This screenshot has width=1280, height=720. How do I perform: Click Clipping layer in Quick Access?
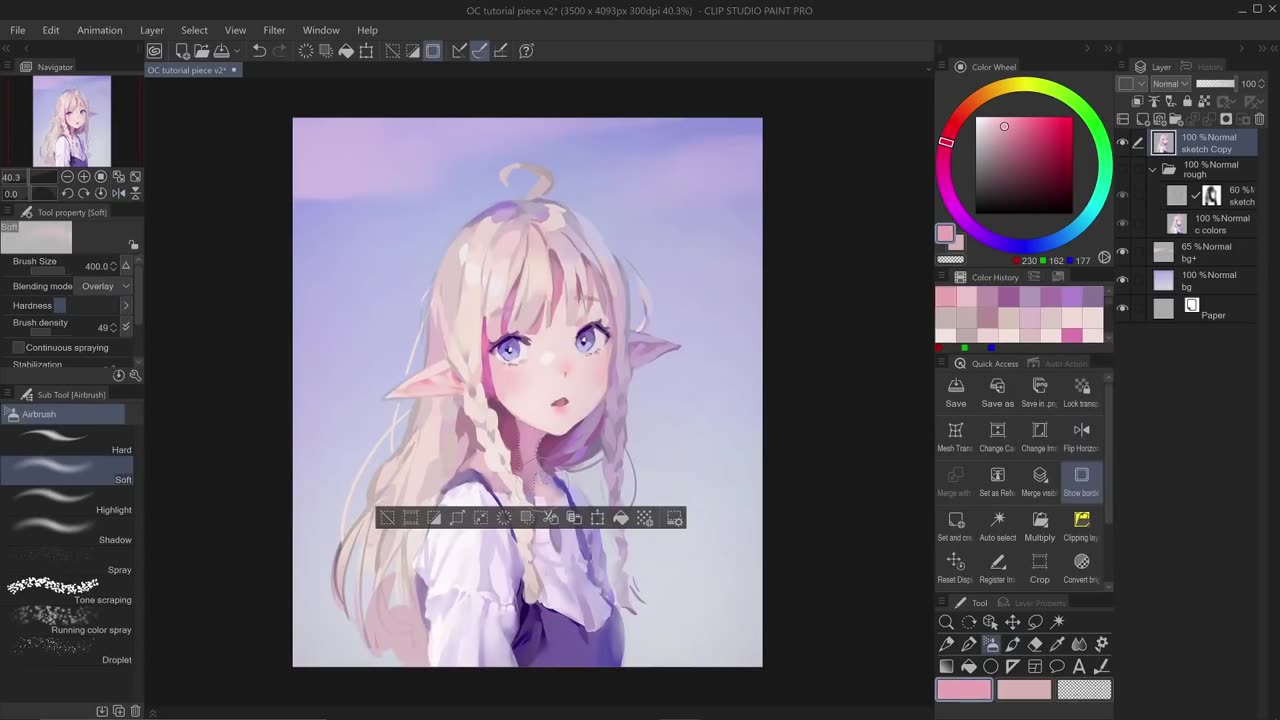(1081, 525)
